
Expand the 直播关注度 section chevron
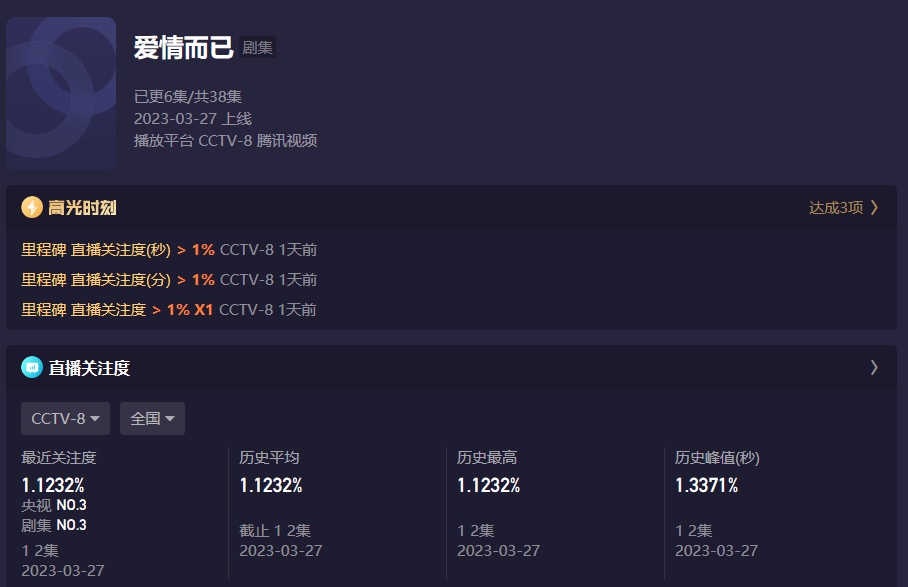(874, 367)
